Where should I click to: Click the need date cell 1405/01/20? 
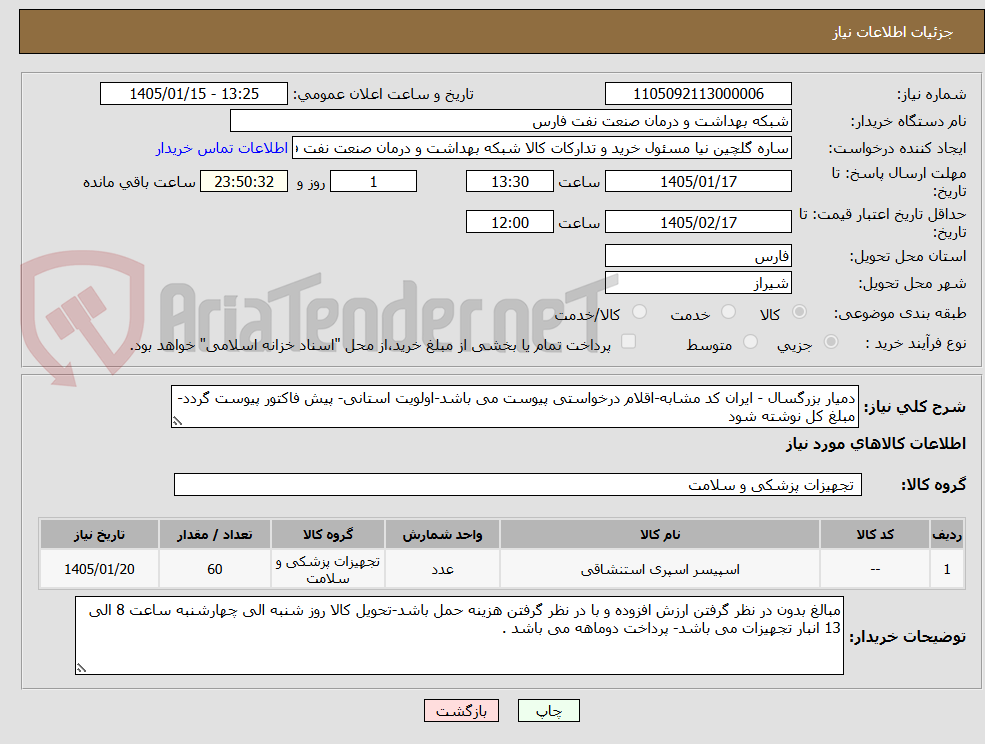(x=99, y=569)
